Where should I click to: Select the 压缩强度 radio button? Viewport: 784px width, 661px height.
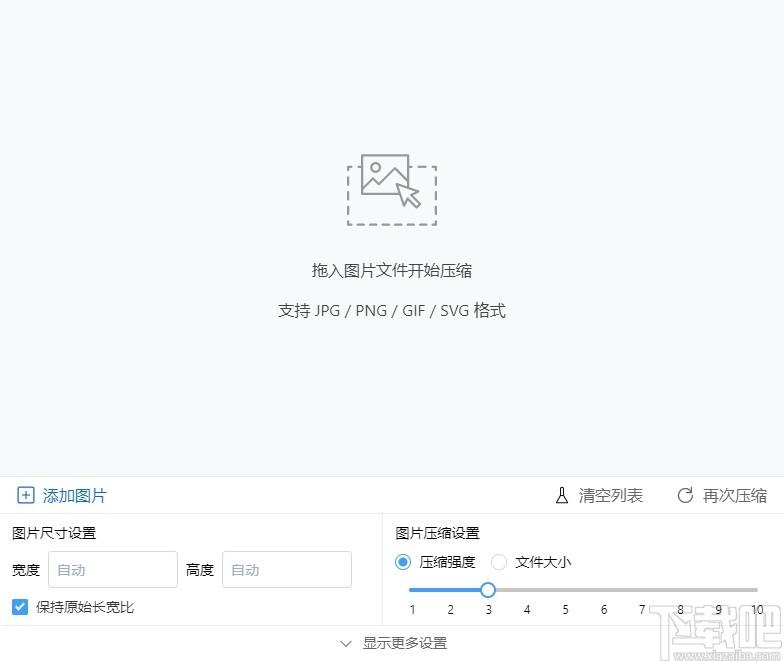click(402, 562)
